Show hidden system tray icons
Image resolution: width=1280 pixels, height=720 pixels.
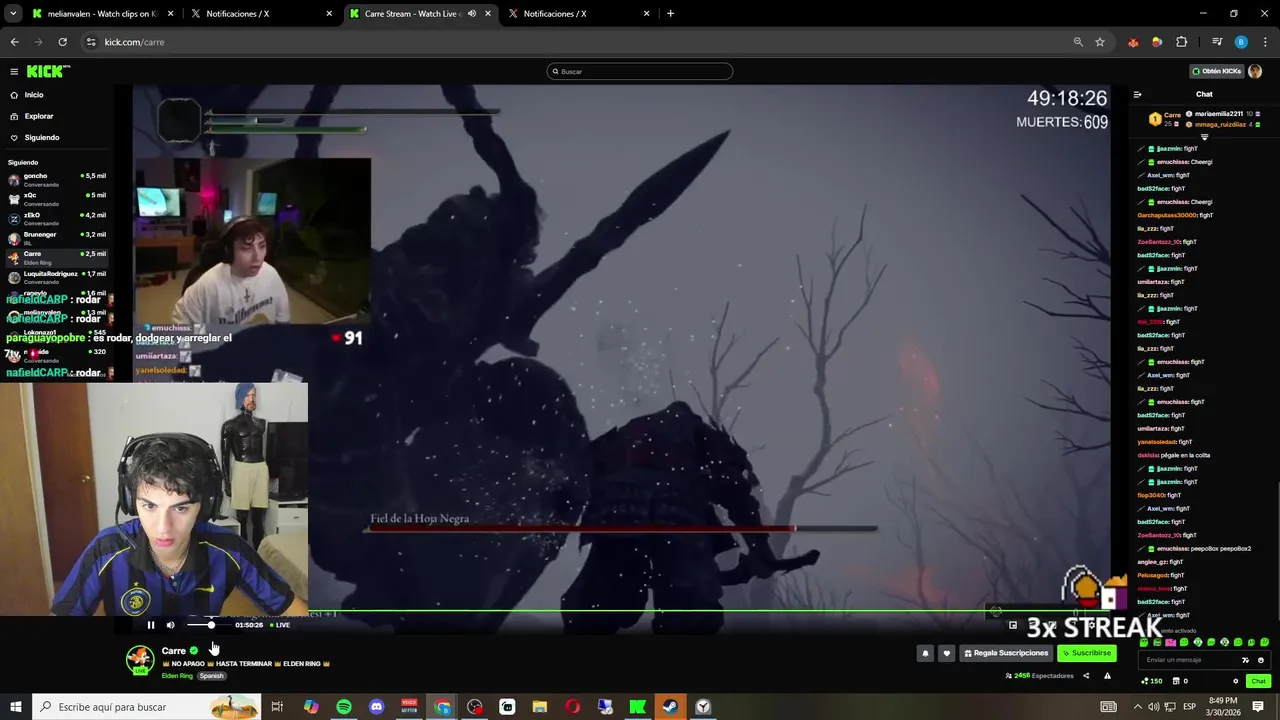tap(1136, 707)
